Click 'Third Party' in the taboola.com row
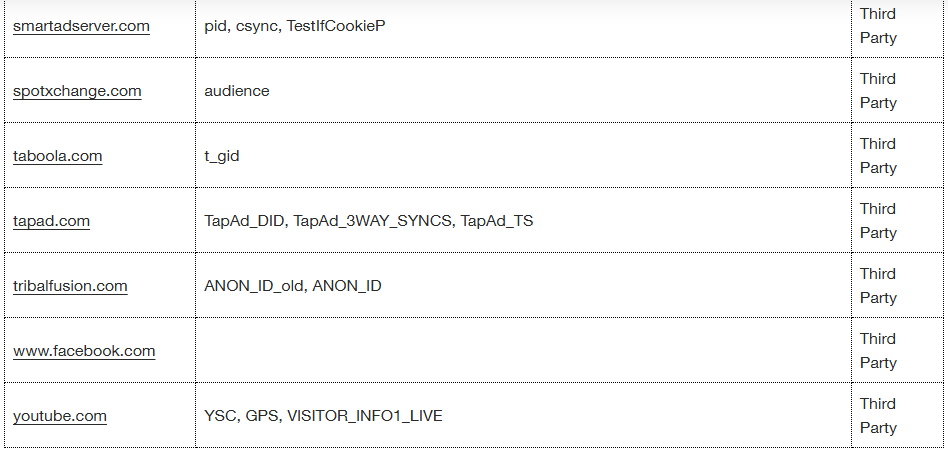This screenshot has width=948, height=453. tap(878, 156)
